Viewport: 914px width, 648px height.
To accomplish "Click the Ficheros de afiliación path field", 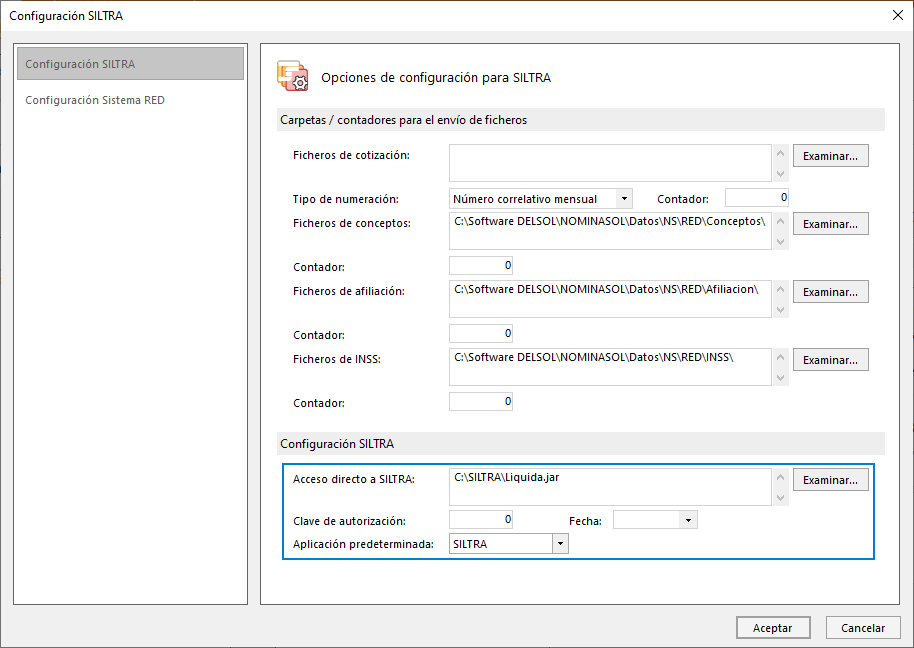I will tap(610, 299).
